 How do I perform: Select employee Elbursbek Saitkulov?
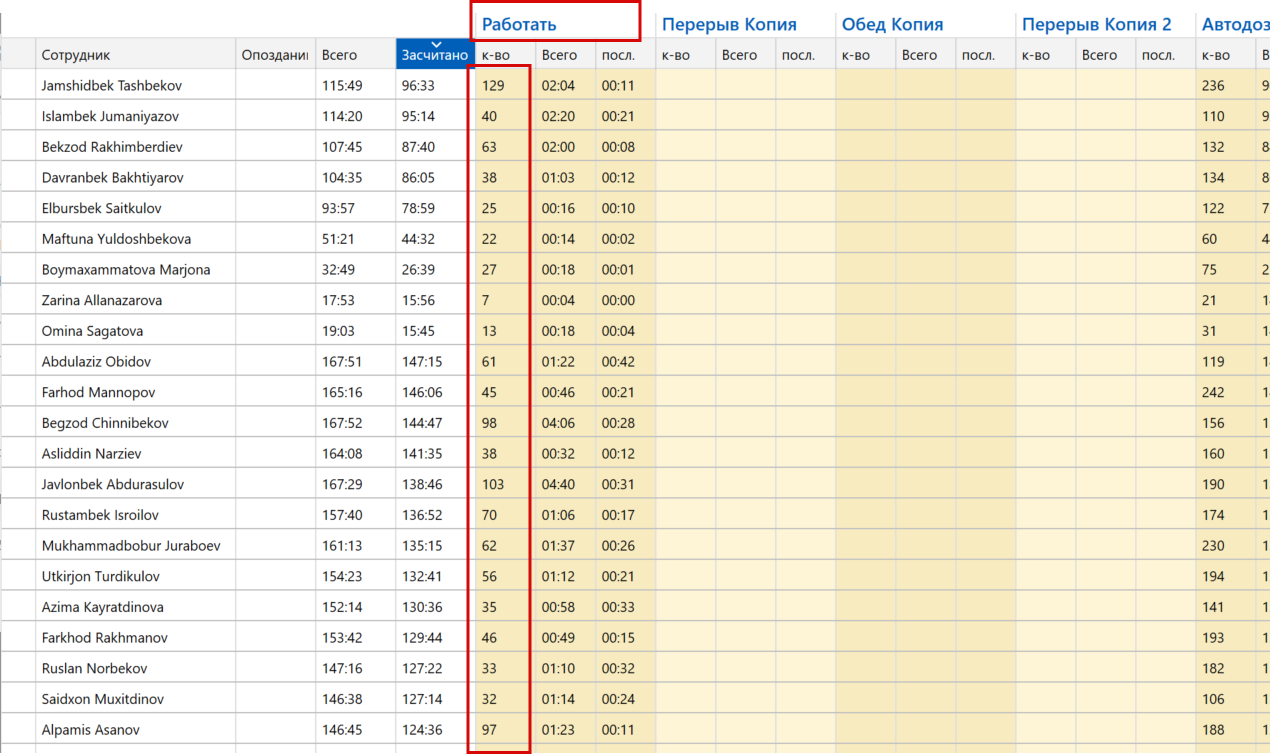coord(102,208)
